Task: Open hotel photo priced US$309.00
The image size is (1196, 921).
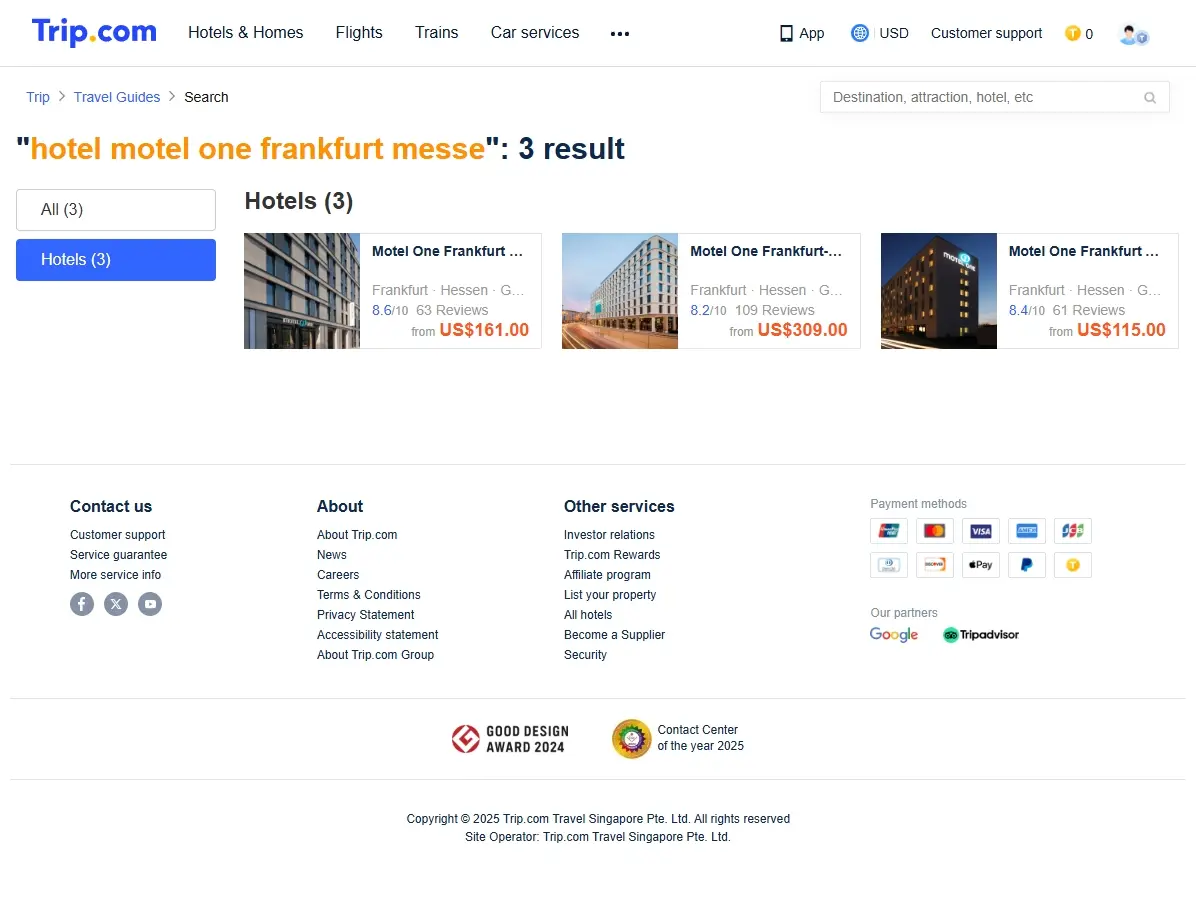Action: [x=620, y=291]
